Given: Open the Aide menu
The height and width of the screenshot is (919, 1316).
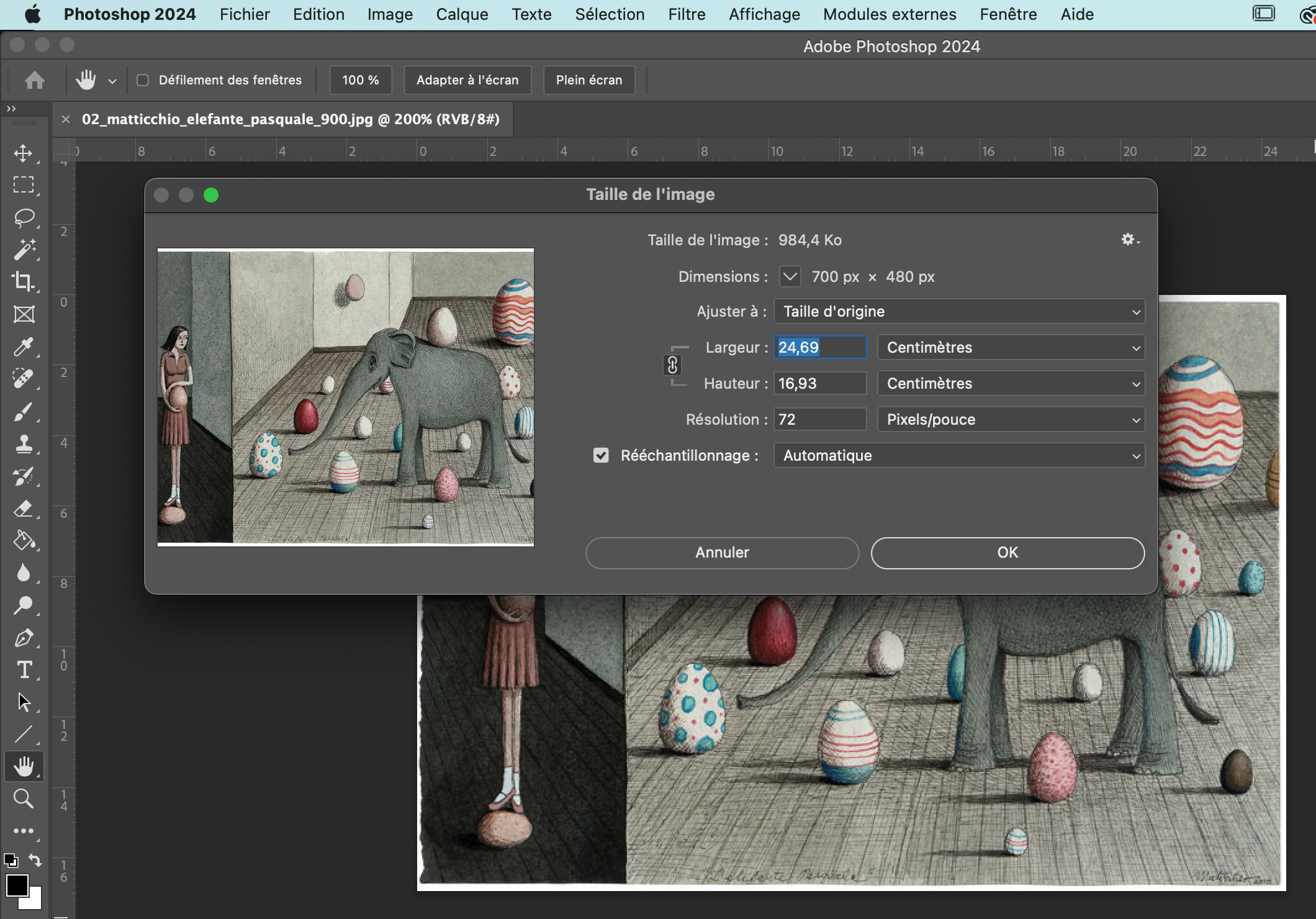Looking at the screenshot, I should click(1077, 14).
